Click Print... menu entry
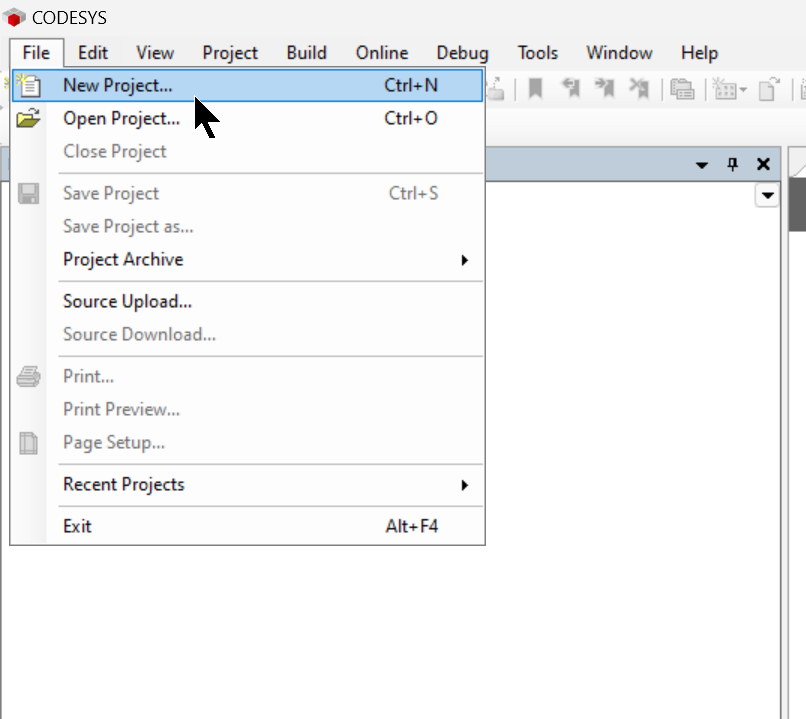The height and width of the screenshot is (719, 806). tap(248, 377)
